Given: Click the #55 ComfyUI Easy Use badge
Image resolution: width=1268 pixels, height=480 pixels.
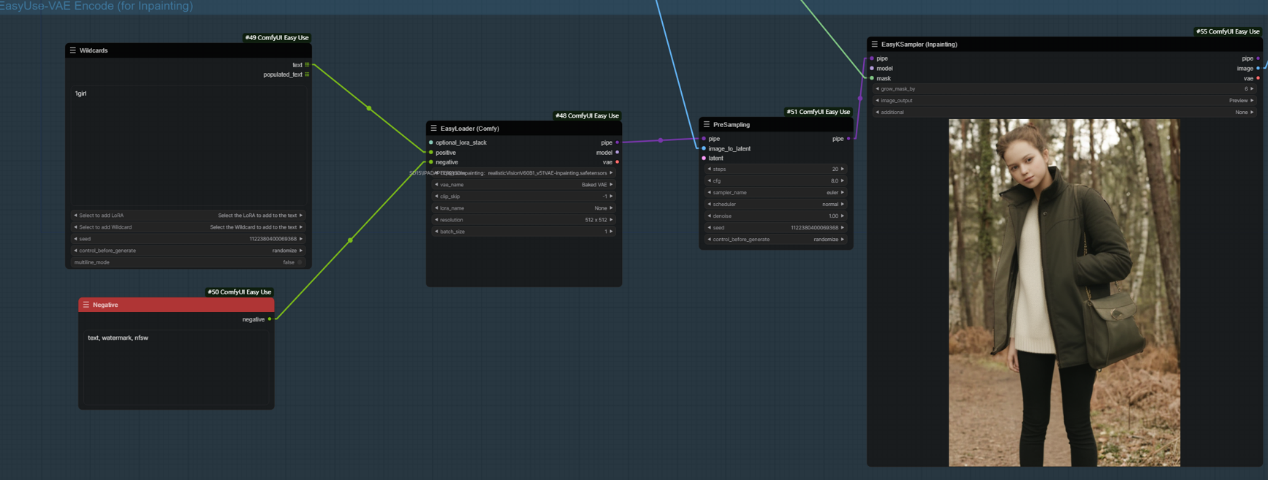Looking at the screenshot, I should 1228,32.
